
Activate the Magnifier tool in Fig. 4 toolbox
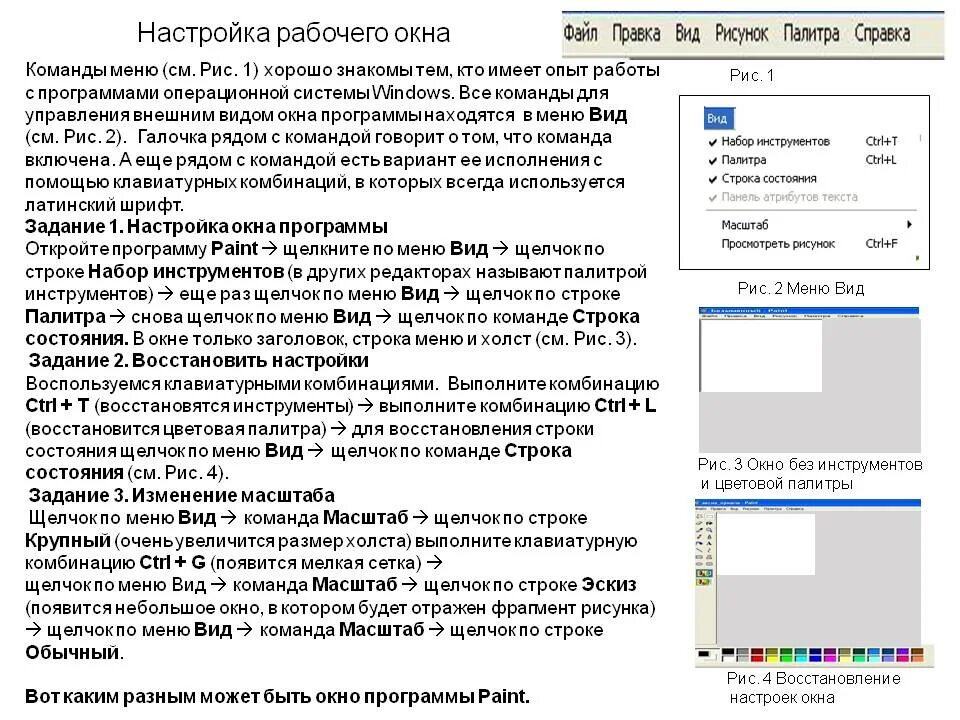point(709,530)
